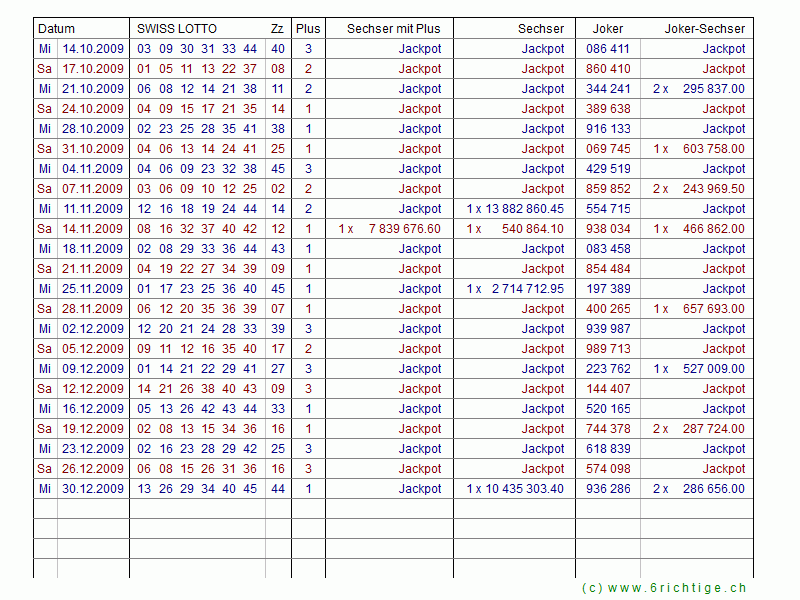Click the SWISS LOTTO column header
Image resolution: width=800 pixels, height=600 pixels.
click(177, 29)
